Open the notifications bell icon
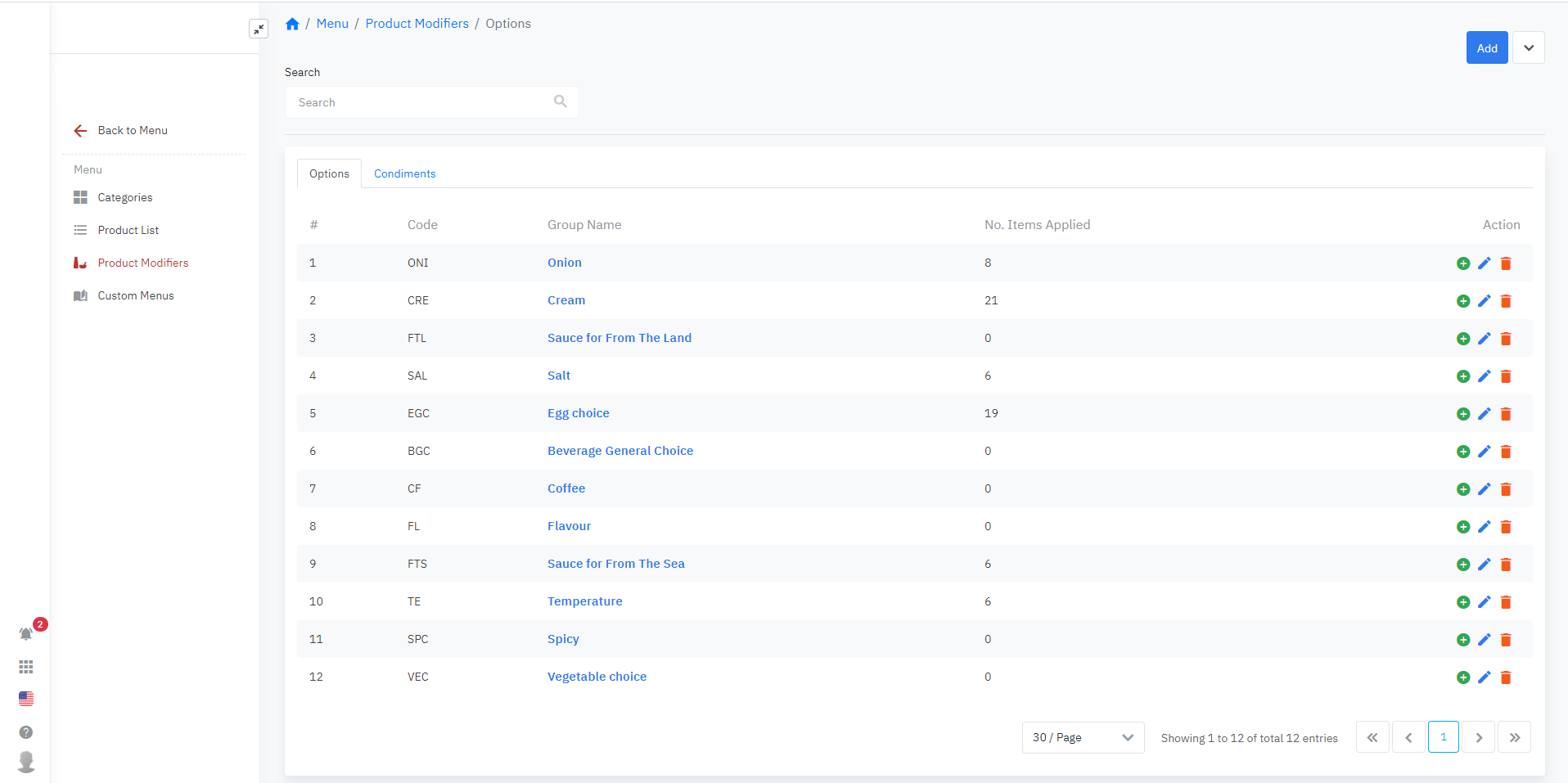The width and height of the screenshot is (1568, 783). click(x=26, y=634)
